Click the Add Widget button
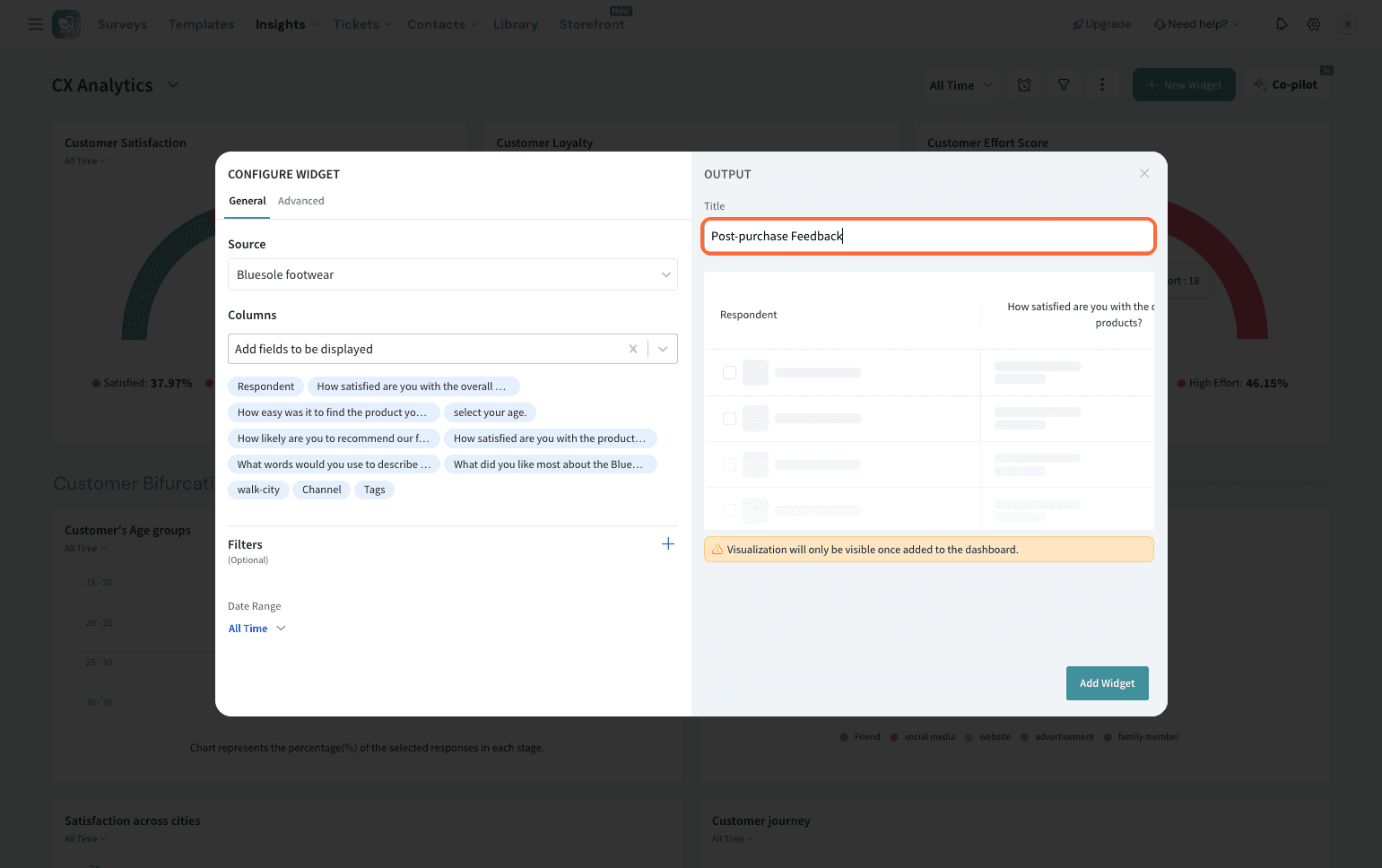This screenshot has height=868, width=1382. click(1107, 683)
